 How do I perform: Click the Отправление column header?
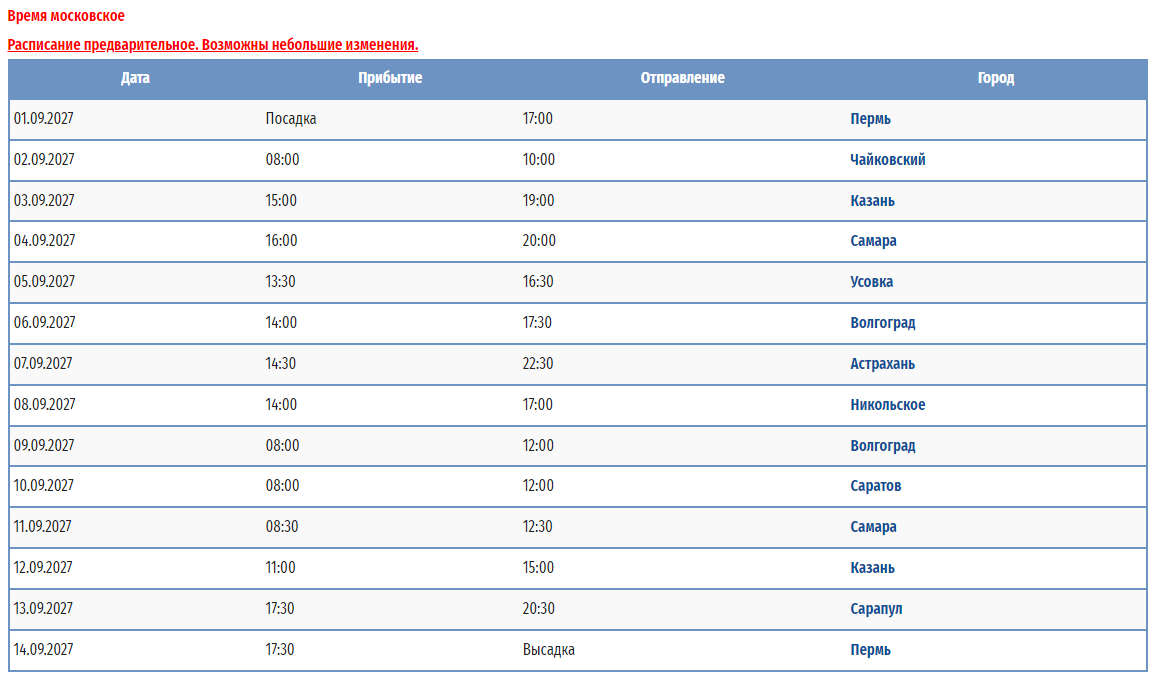point(683,78)
